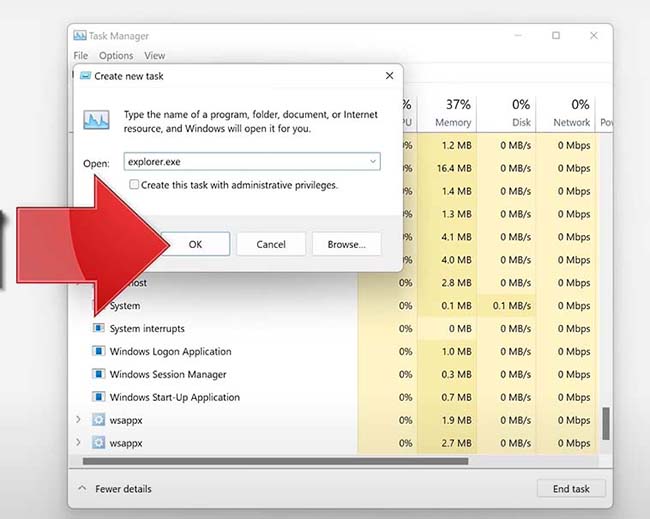
Task: Click the Windows Session Manager icon
Action: tap(98, 374)
